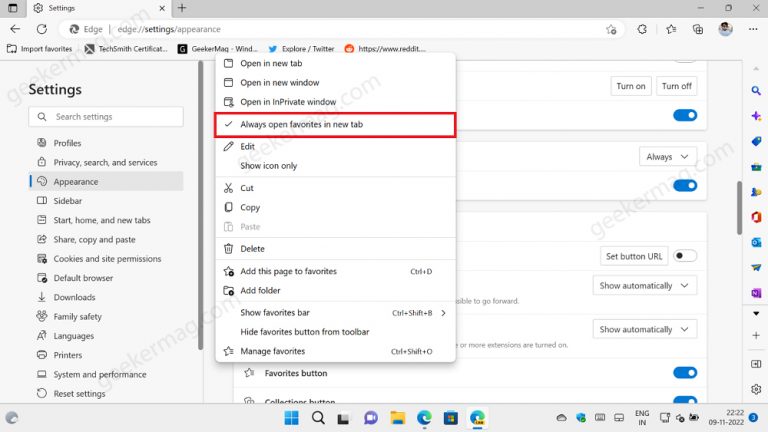
Task: Open tab actions menu icon
Action: coord(13,8)
